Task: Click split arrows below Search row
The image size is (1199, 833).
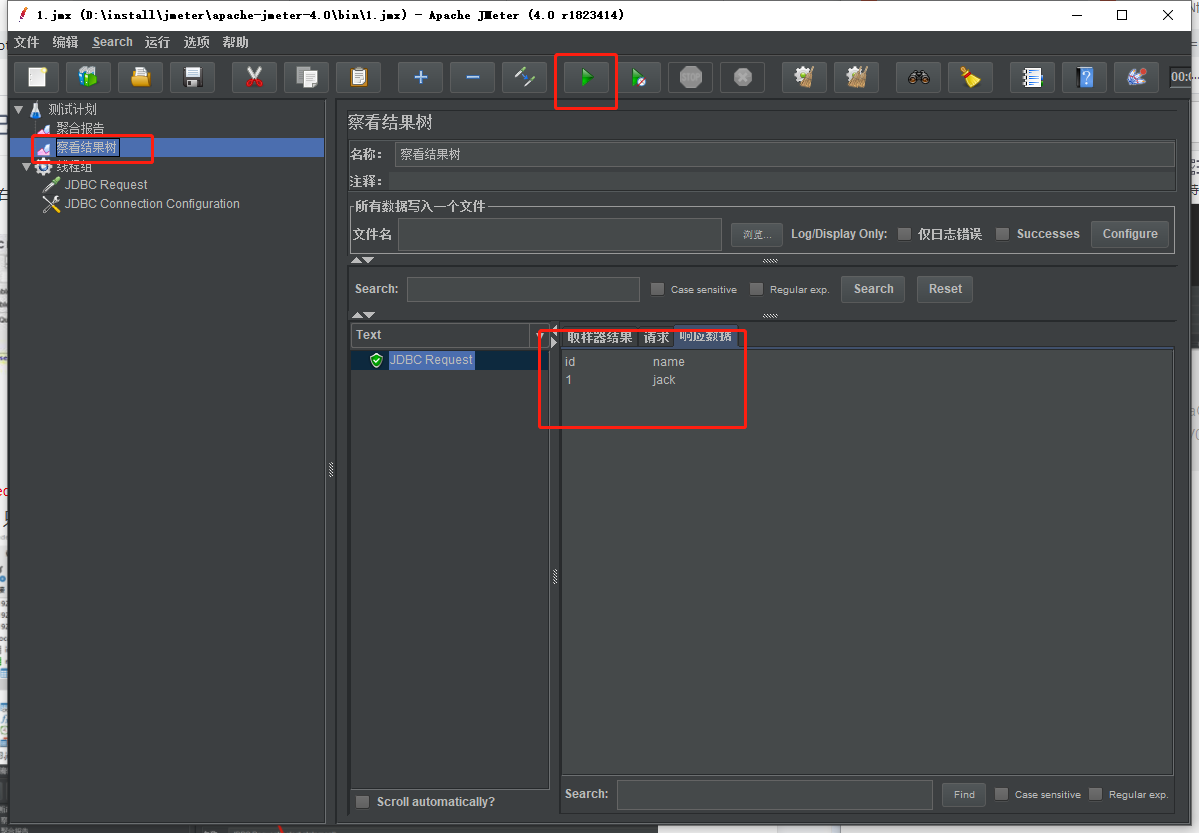Action: coord(363,315)
